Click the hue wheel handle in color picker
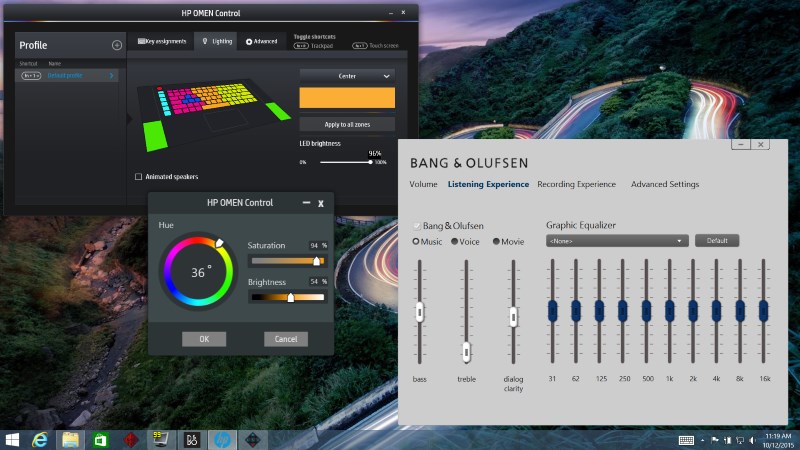800x450 pixels. 219,242
